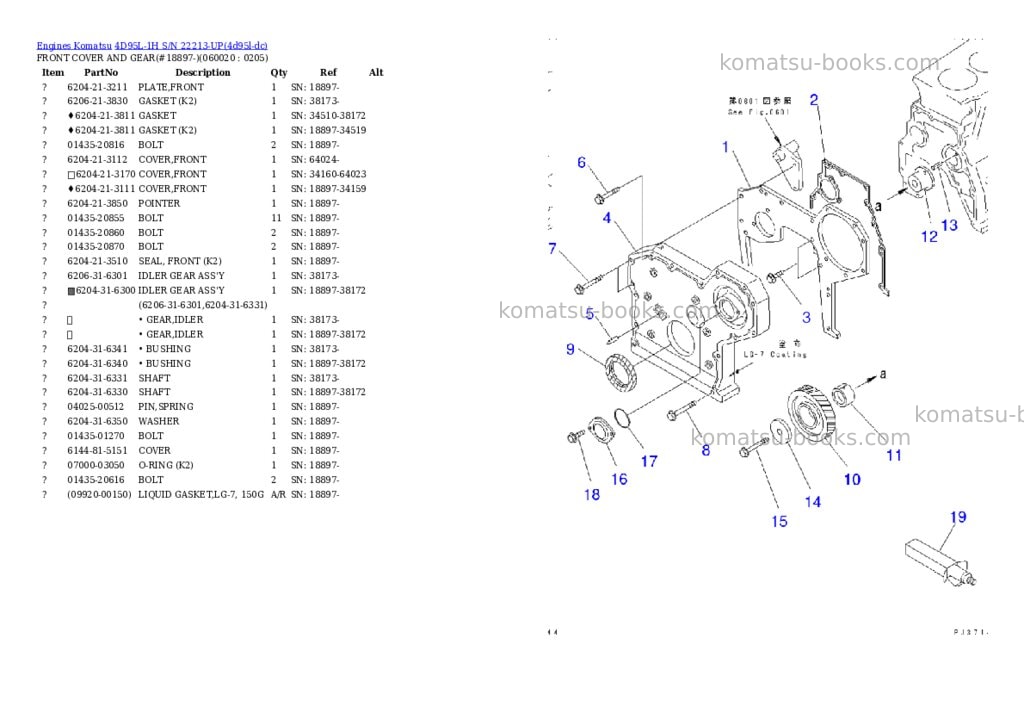Click diagram callout number 11
The image size is (1024, 725).
tap(893, 455)
